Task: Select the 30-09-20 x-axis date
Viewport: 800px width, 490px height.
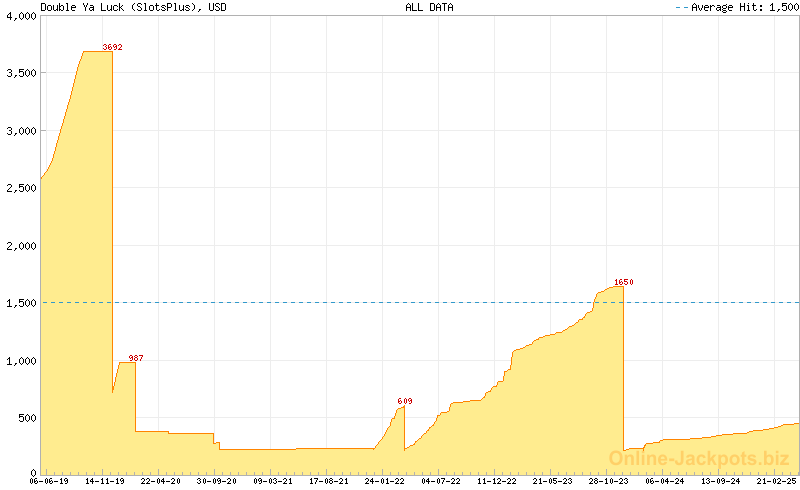Action: point(216,481)
